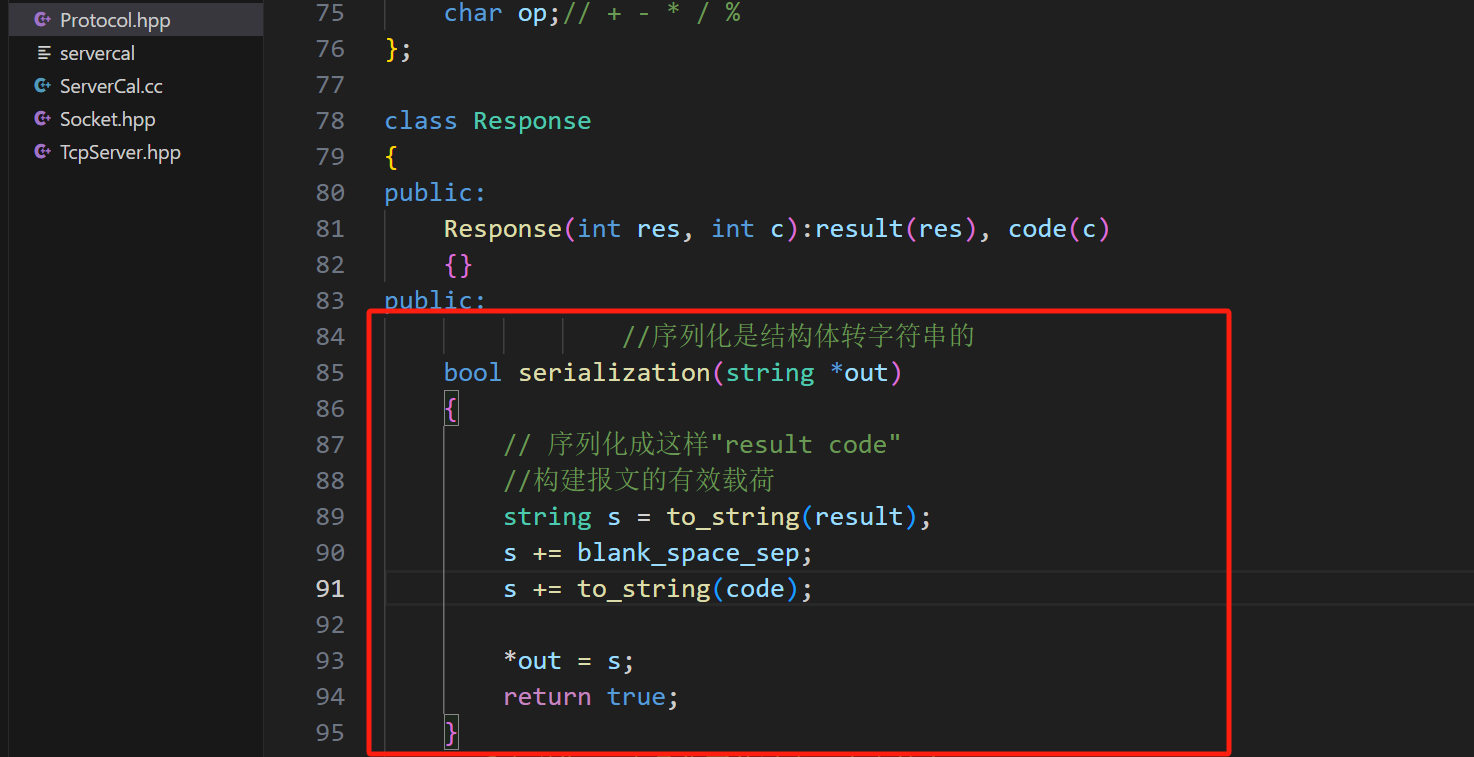The height and width of the screenshot is (757, 1474).
Task: Click line number 91 in the gutter
Action: click(x=330, y=589)
